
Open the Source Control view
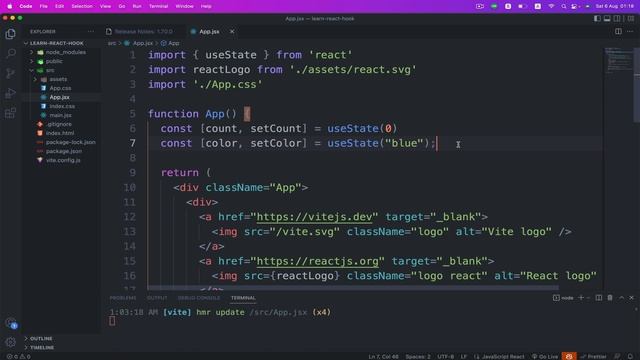11,73
